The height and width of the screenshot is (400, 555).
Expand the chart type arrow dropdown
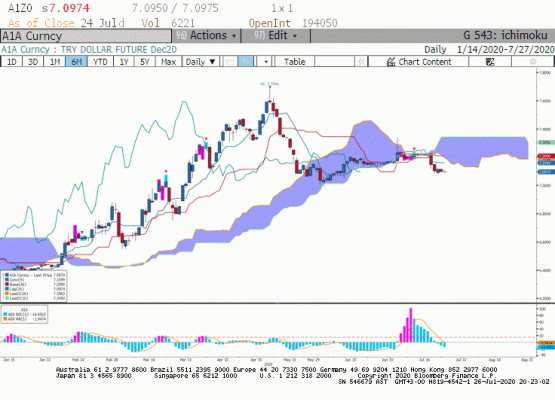[x=266, y=62]
